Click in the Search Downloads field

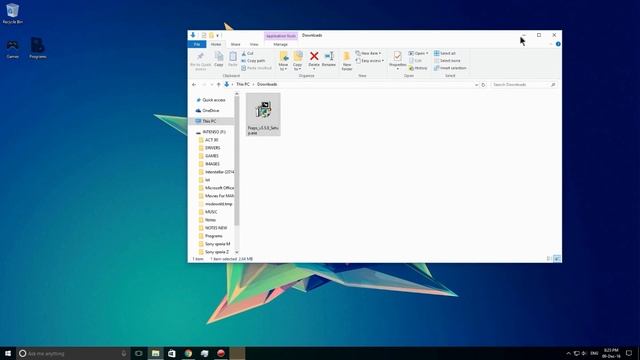[x=524, y=84]
